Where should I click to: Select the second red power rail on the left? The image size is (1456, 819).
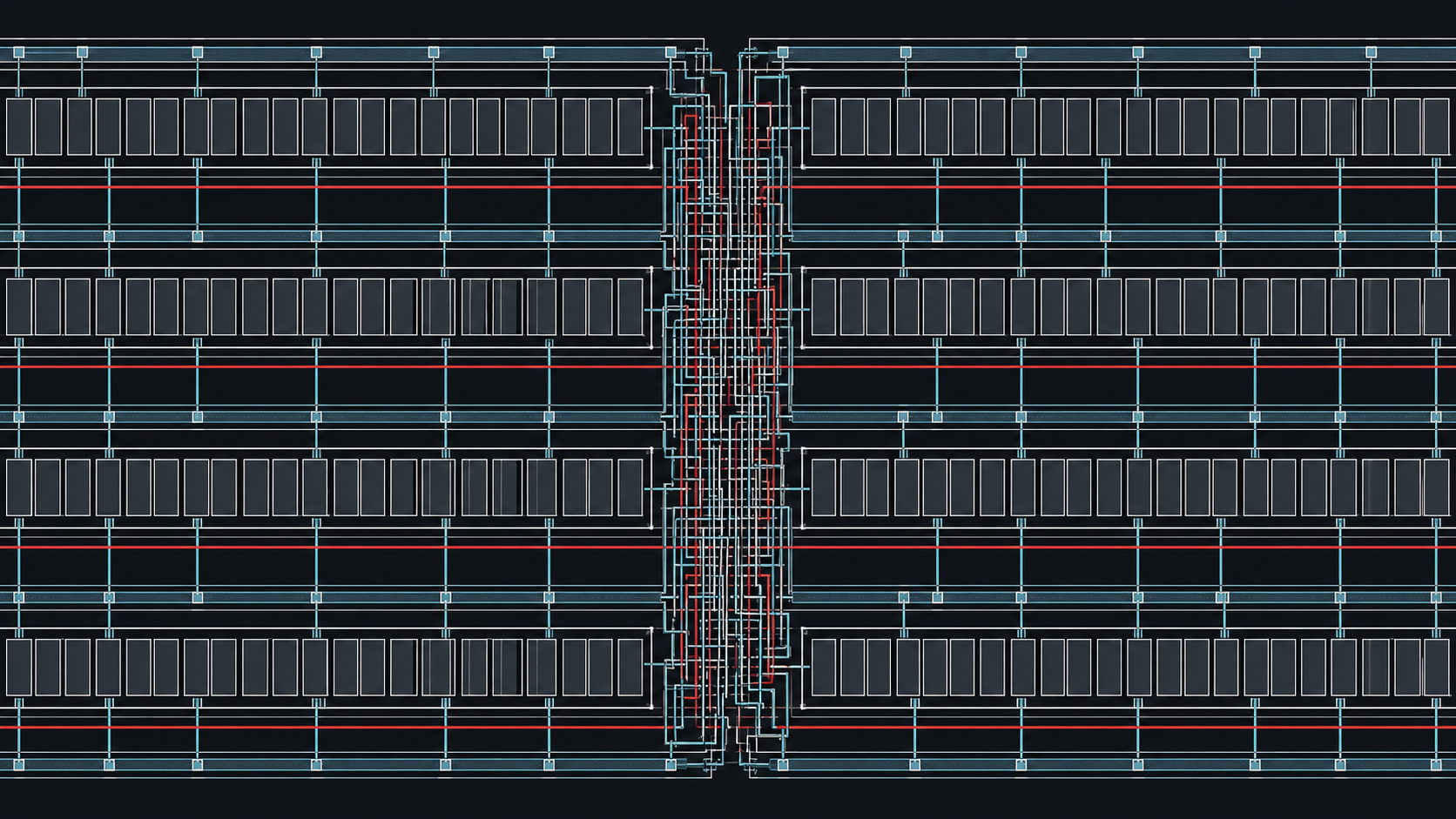click(x=331, y=367)
